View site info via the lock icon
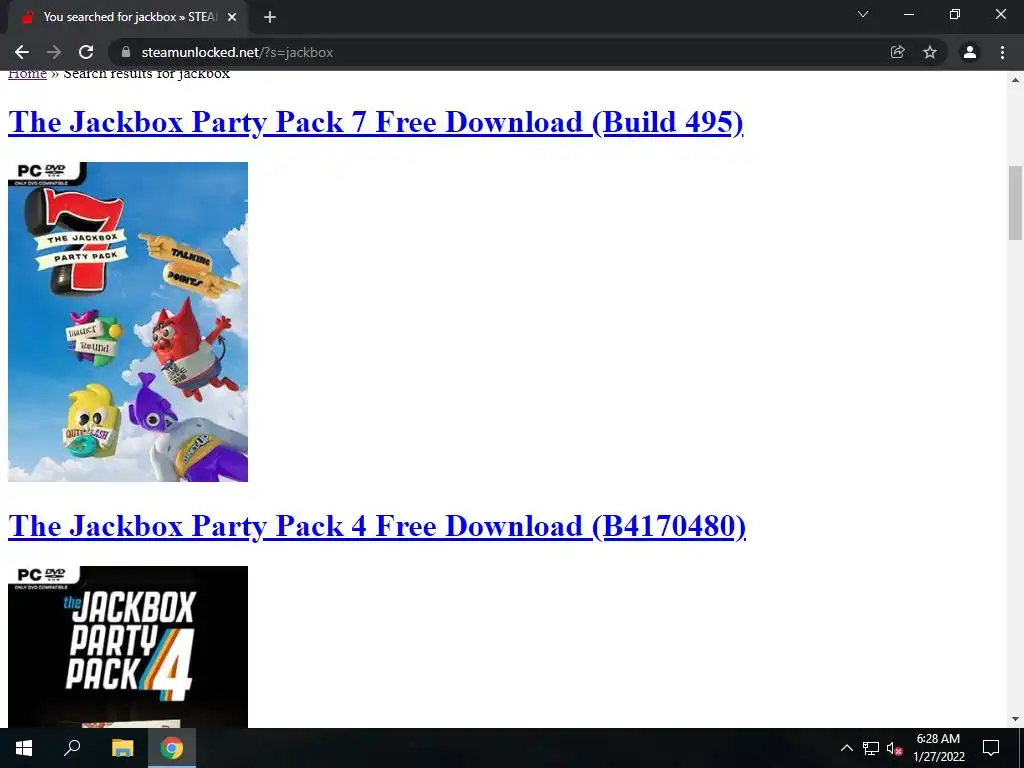 [x=126, y=52]
